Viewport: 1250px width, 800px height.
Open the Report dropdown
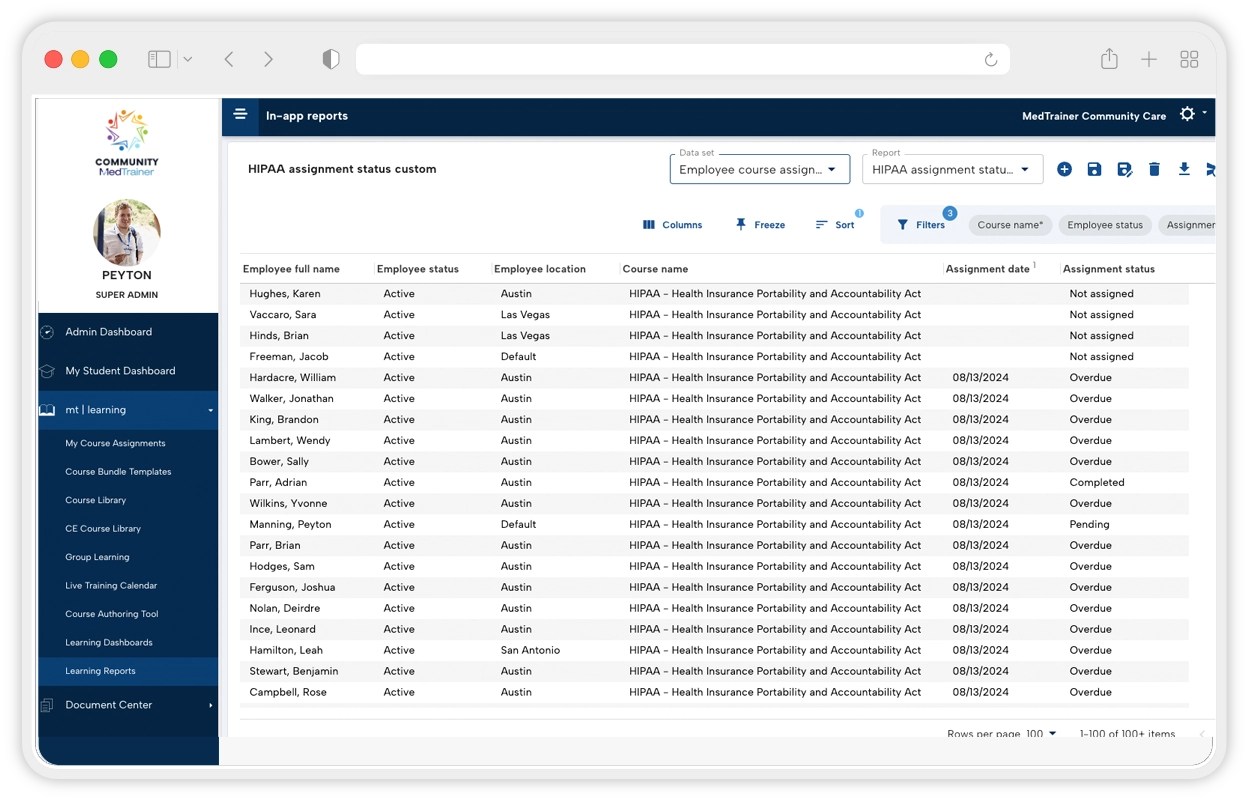pos(952,170)
